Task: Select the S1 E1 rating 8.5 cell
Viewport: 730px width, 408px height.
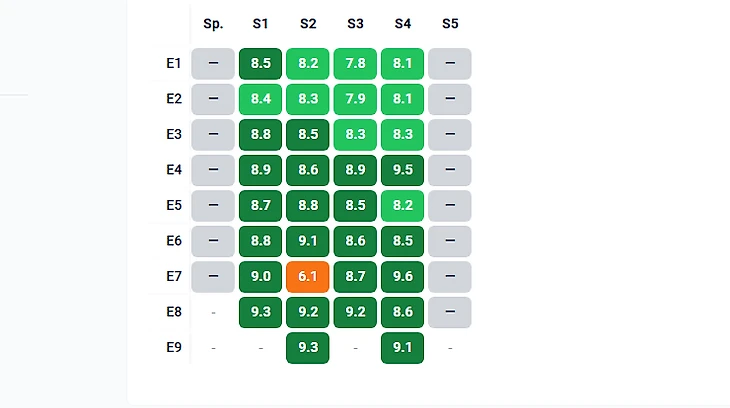Action: (x=261, y=64)
